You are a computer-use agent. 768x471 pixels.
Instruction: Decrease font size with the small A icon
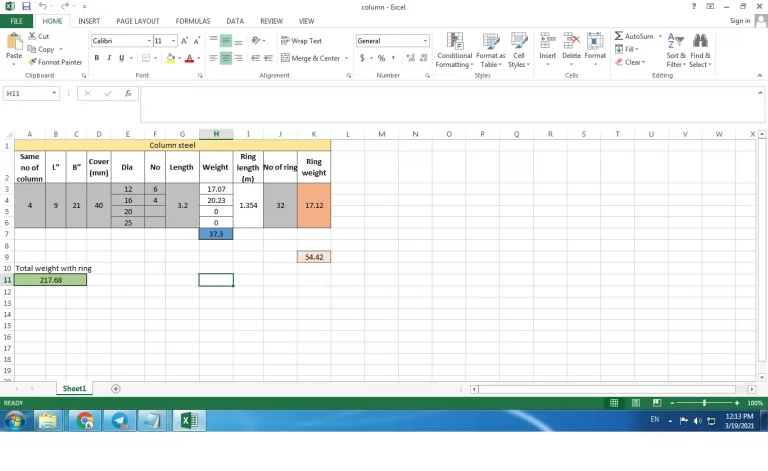point(196,41)
